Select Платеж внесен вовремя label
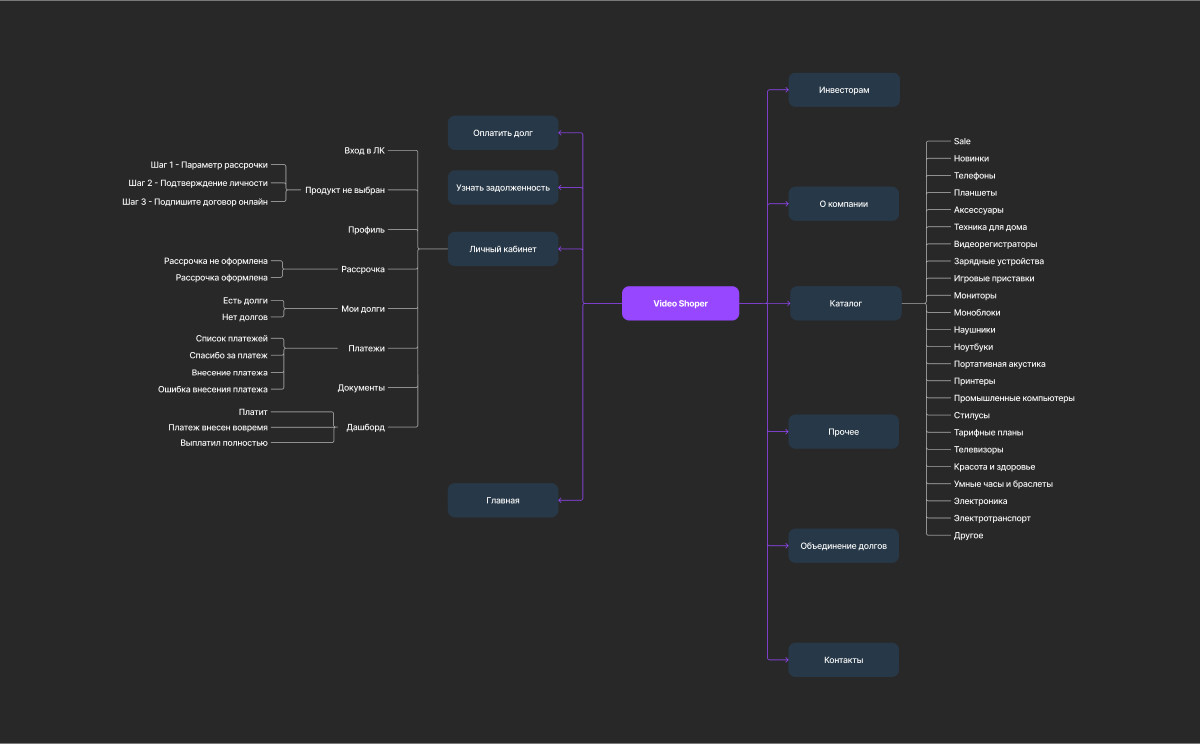 click(x=218, y=427)
